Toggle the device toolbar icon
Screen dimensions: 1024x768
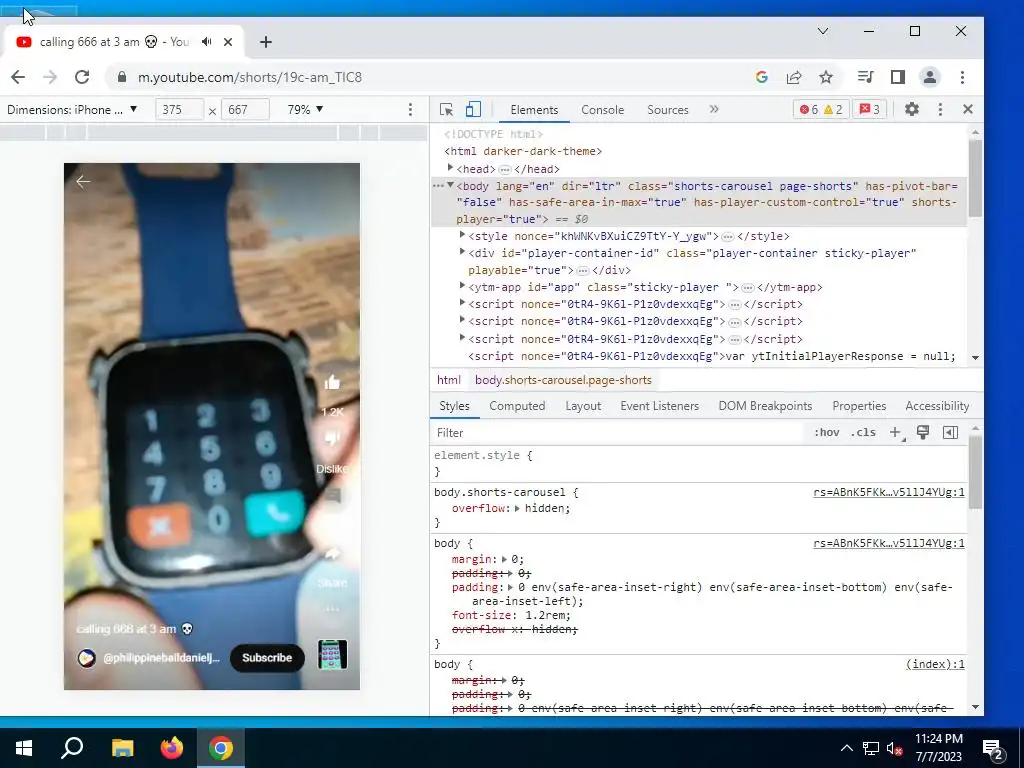pos(473,110)
